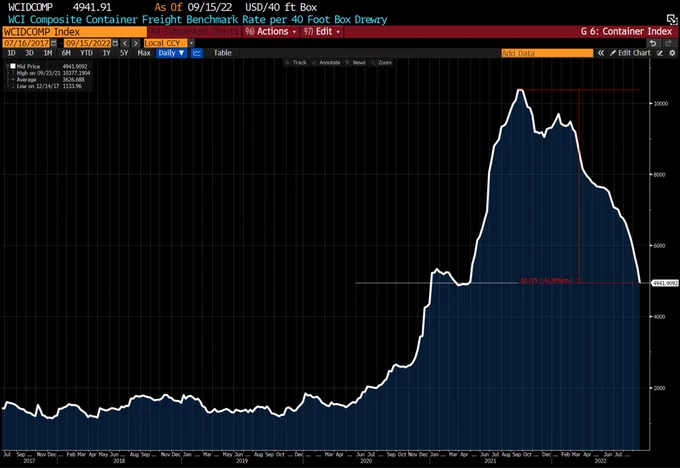This screenshot has width=680, height=468.
Task: Select 1M time range
Action: click(47, 53)
